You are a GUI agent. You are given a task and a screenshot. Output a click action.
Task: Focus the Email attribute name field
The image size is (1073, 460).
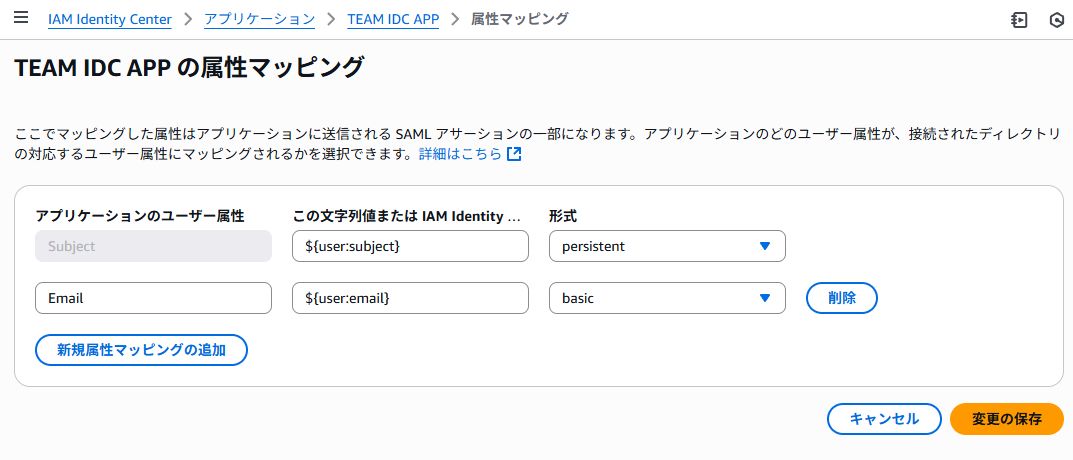[153, 298]
